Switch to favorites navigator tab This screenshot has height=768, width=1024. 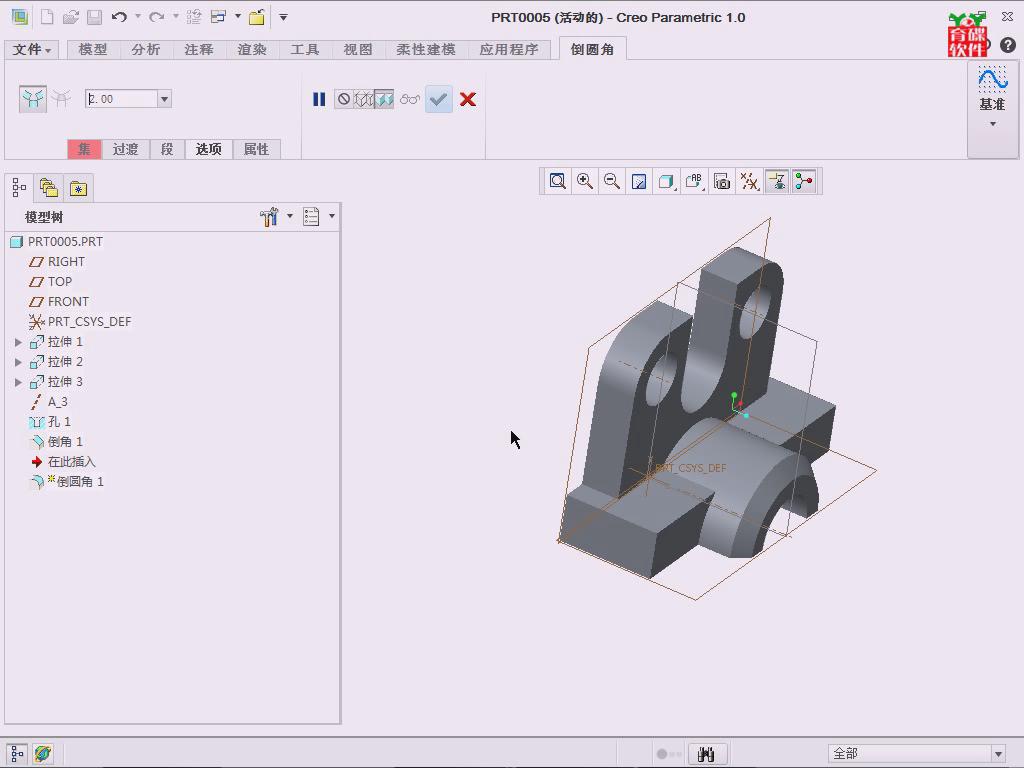point(78,188)
